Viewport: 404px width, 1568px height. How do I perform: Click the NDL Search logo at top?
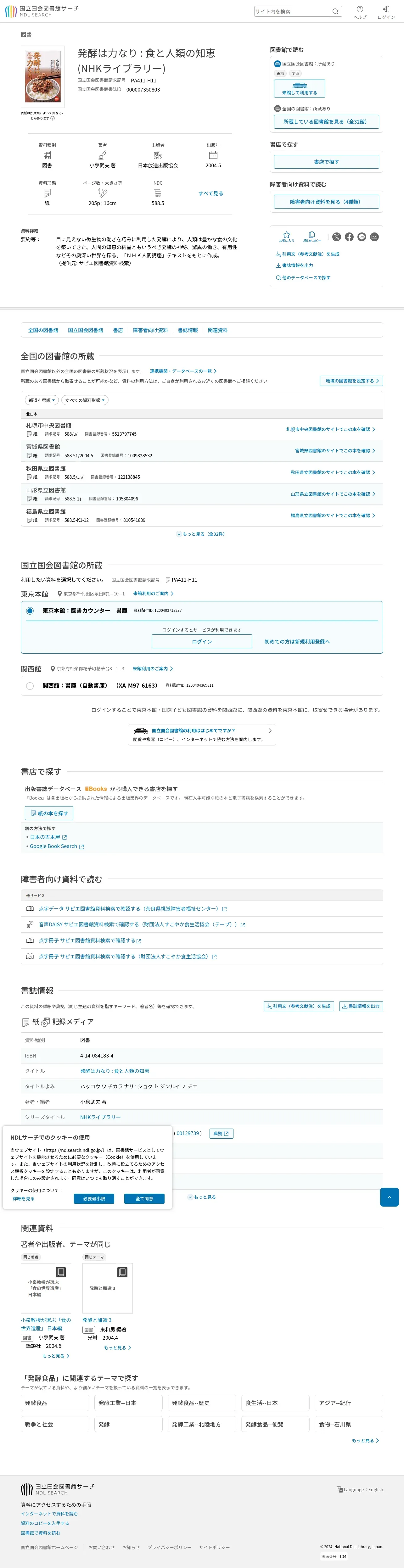click(42, 11)
